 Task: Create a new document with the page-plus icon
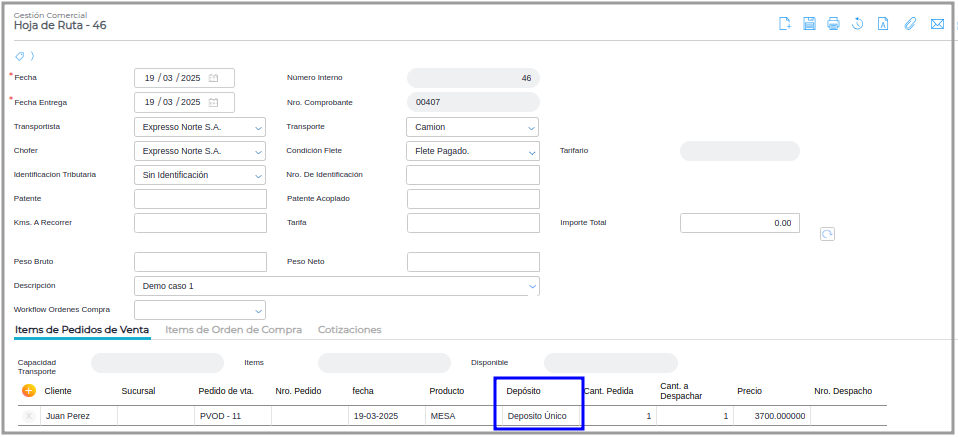click(785, 24)
